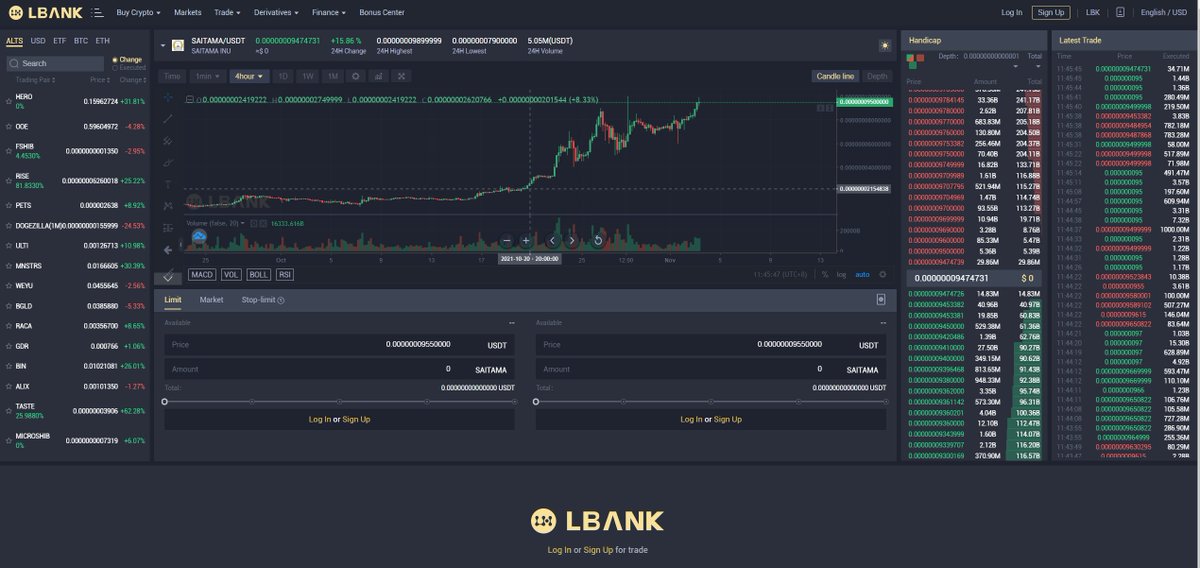Select the parallel channel drawing tool

pyautogui.click(x=168, y=140)
